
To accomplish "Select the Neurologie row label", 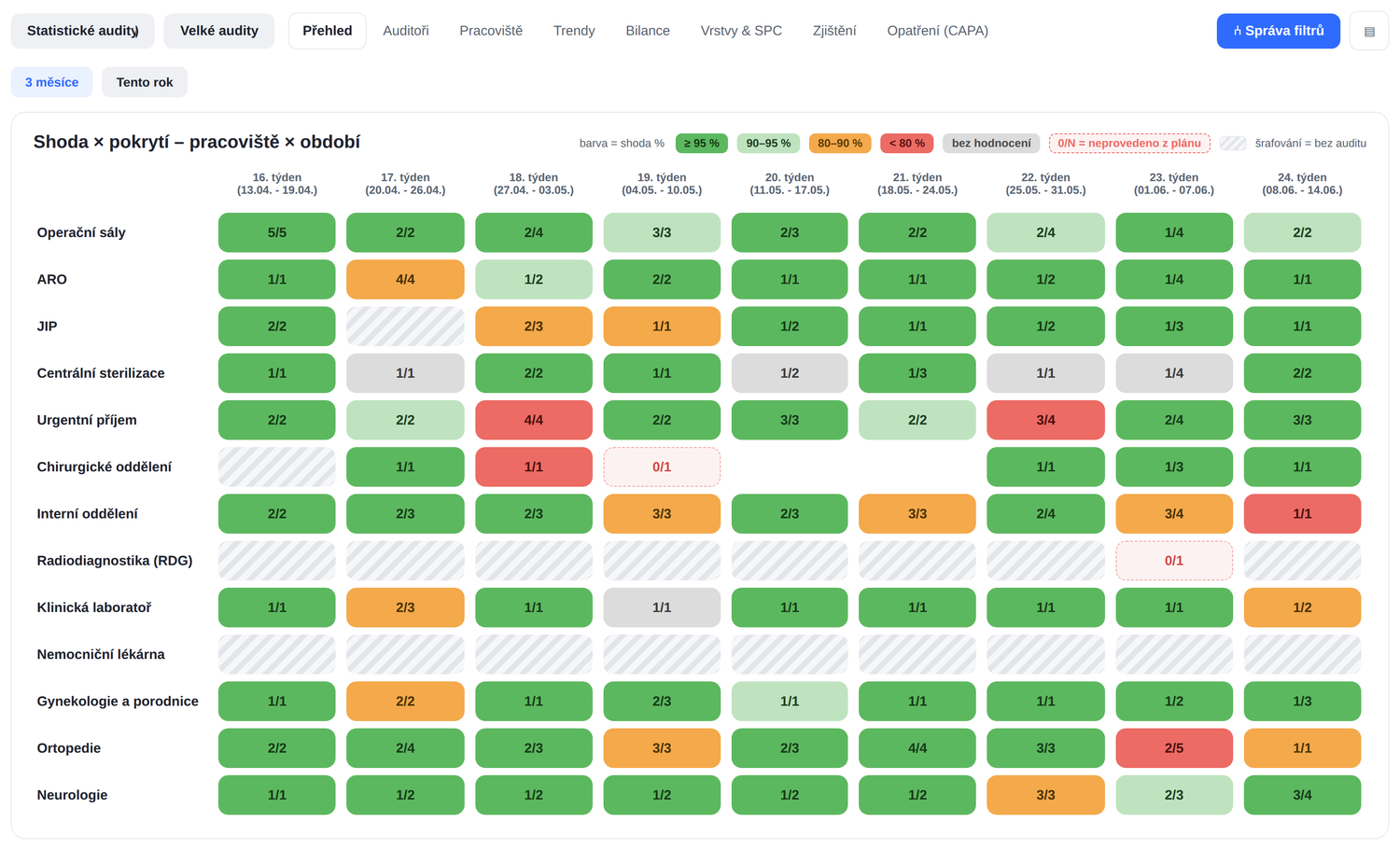I will coord(73,795).
